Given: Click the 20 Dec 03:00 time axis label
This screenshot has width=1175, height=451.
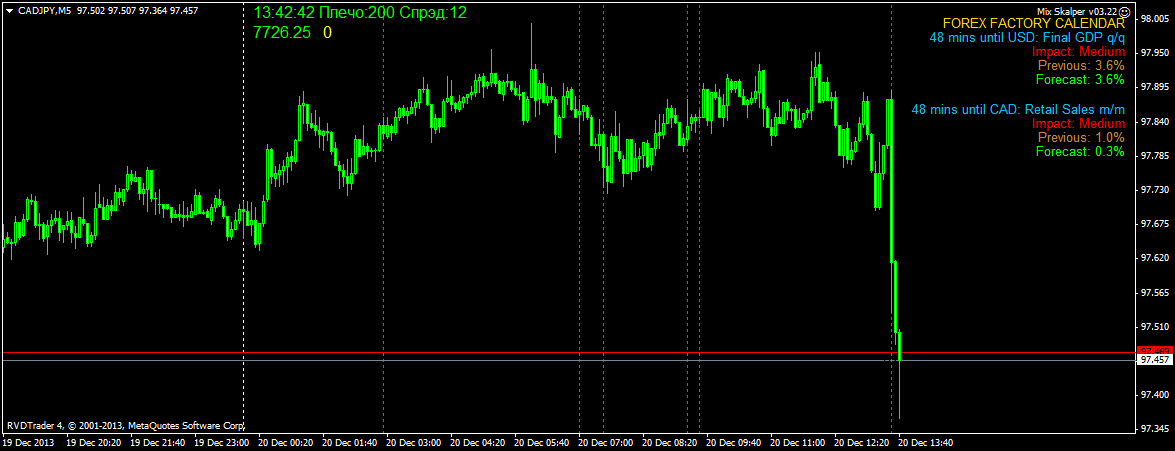Looking at the screenshot, I should [x=414, y=444].
